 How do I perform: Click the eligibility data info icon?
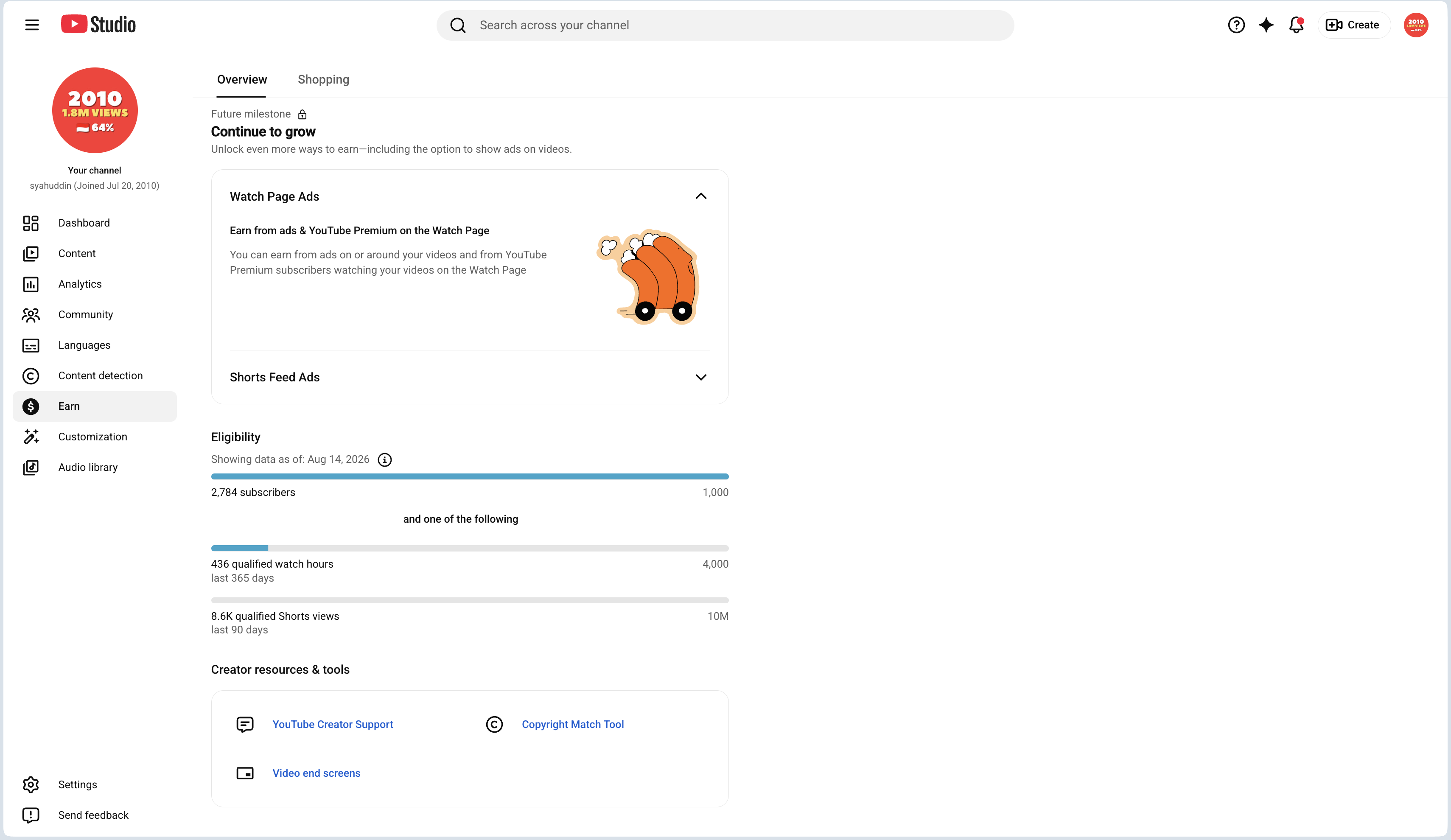385,459
